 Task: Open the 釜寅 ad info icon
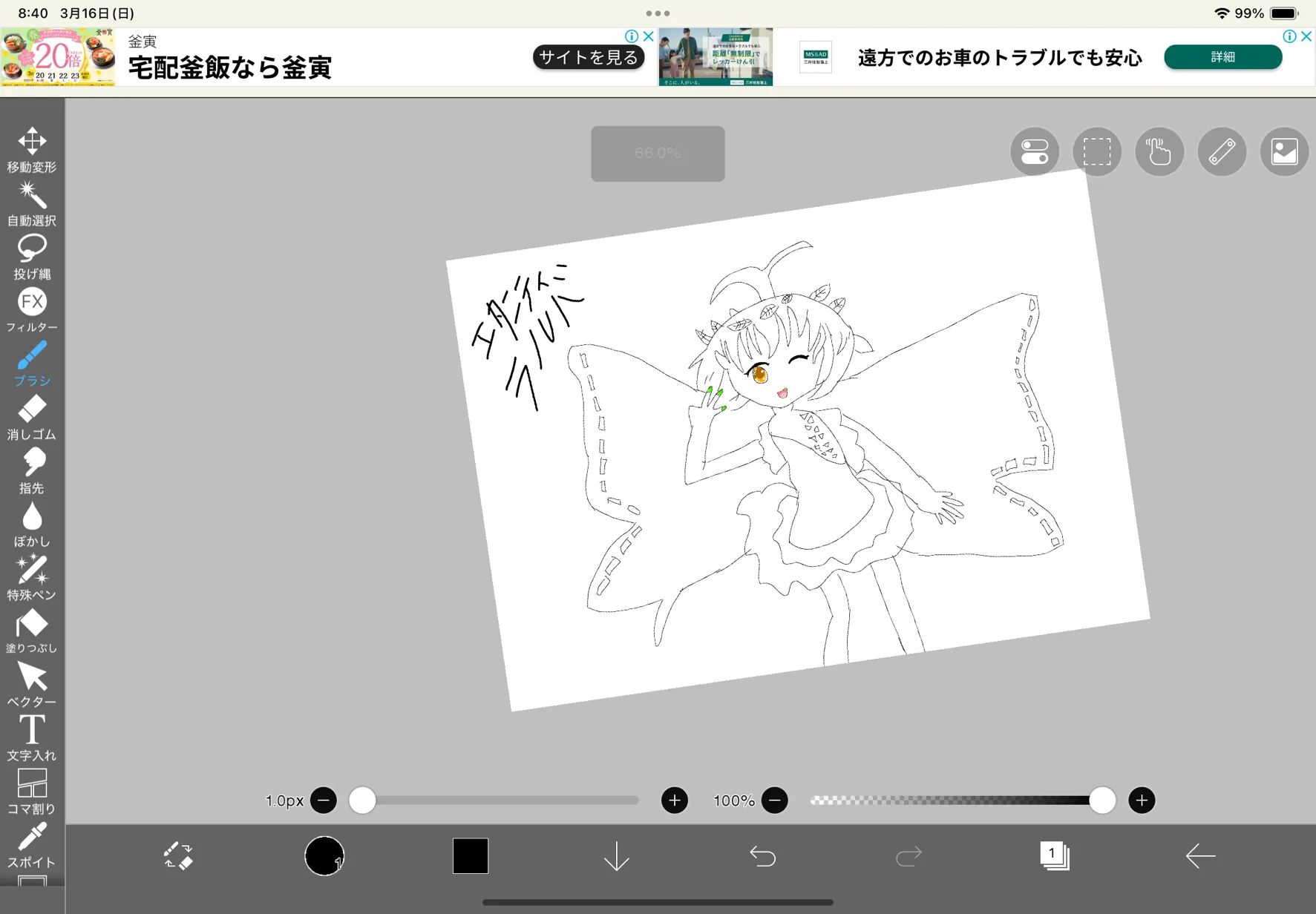632,36
